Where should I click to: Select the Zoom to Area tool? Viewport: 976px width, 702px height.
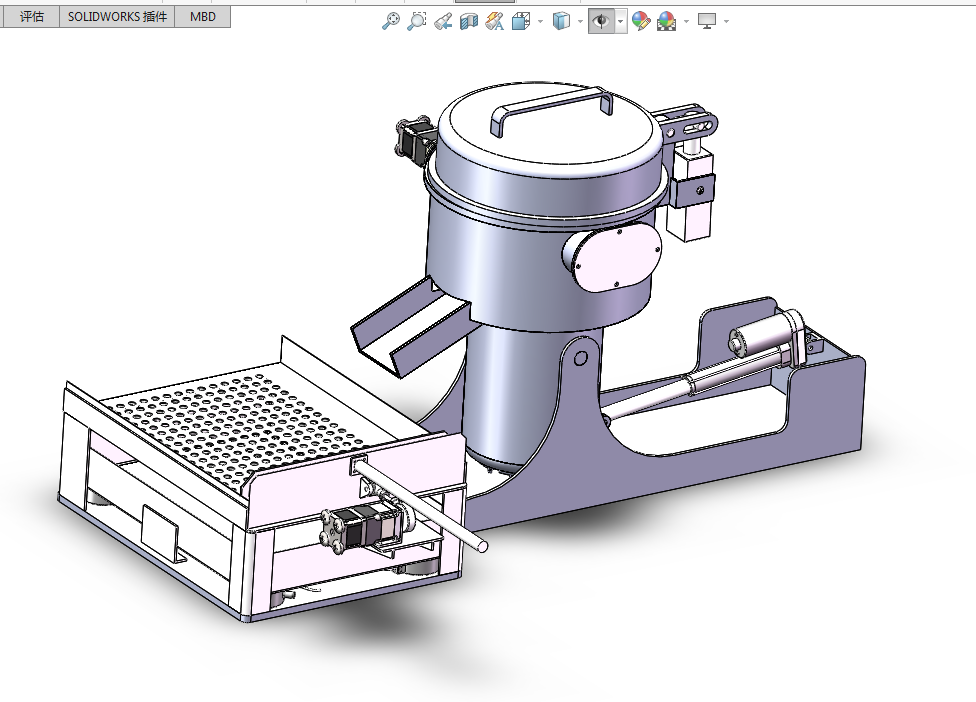[x=417, y=21]
